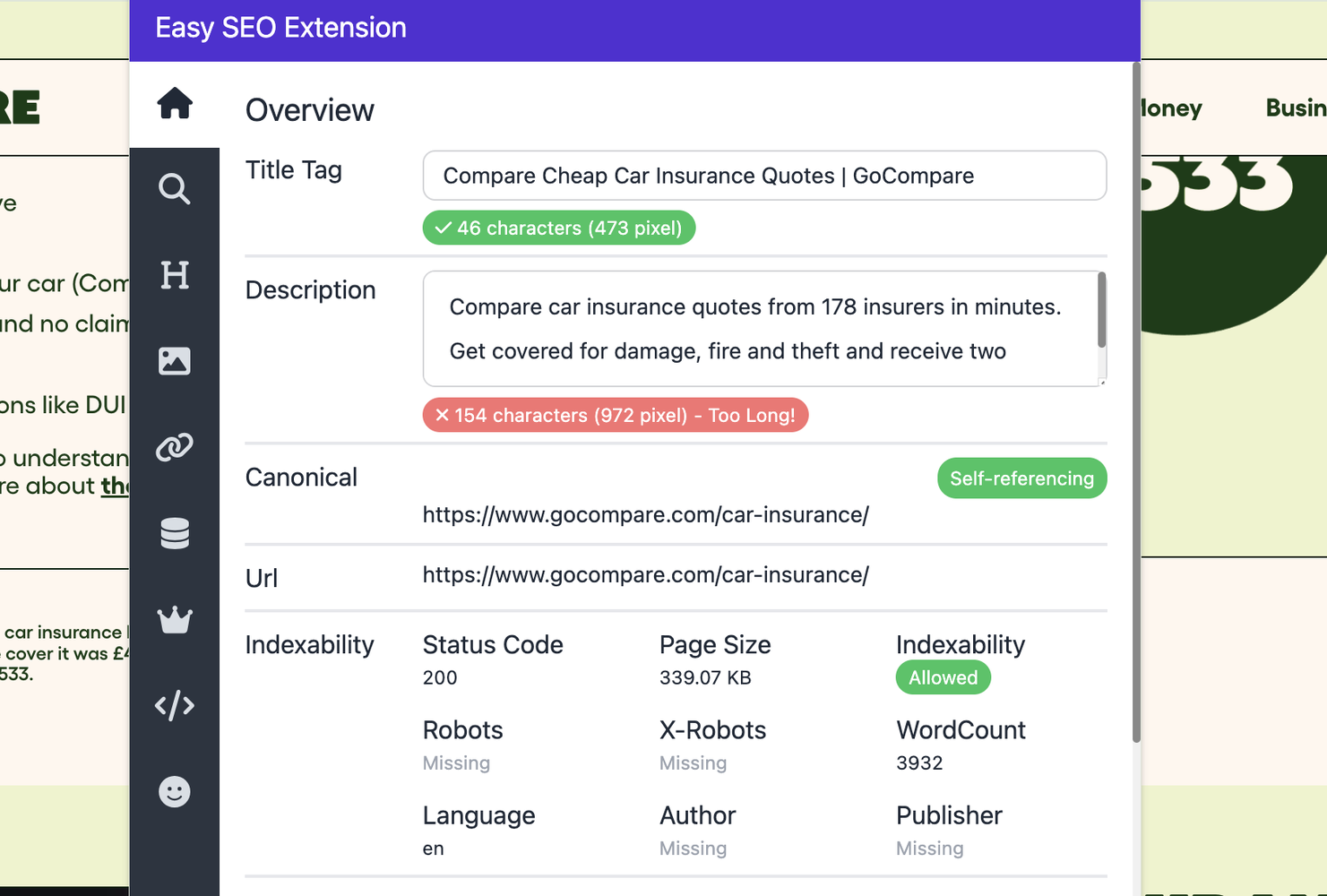Click inside the Title Tag text field
This screenshot has width=1327, height=896.
763,176
